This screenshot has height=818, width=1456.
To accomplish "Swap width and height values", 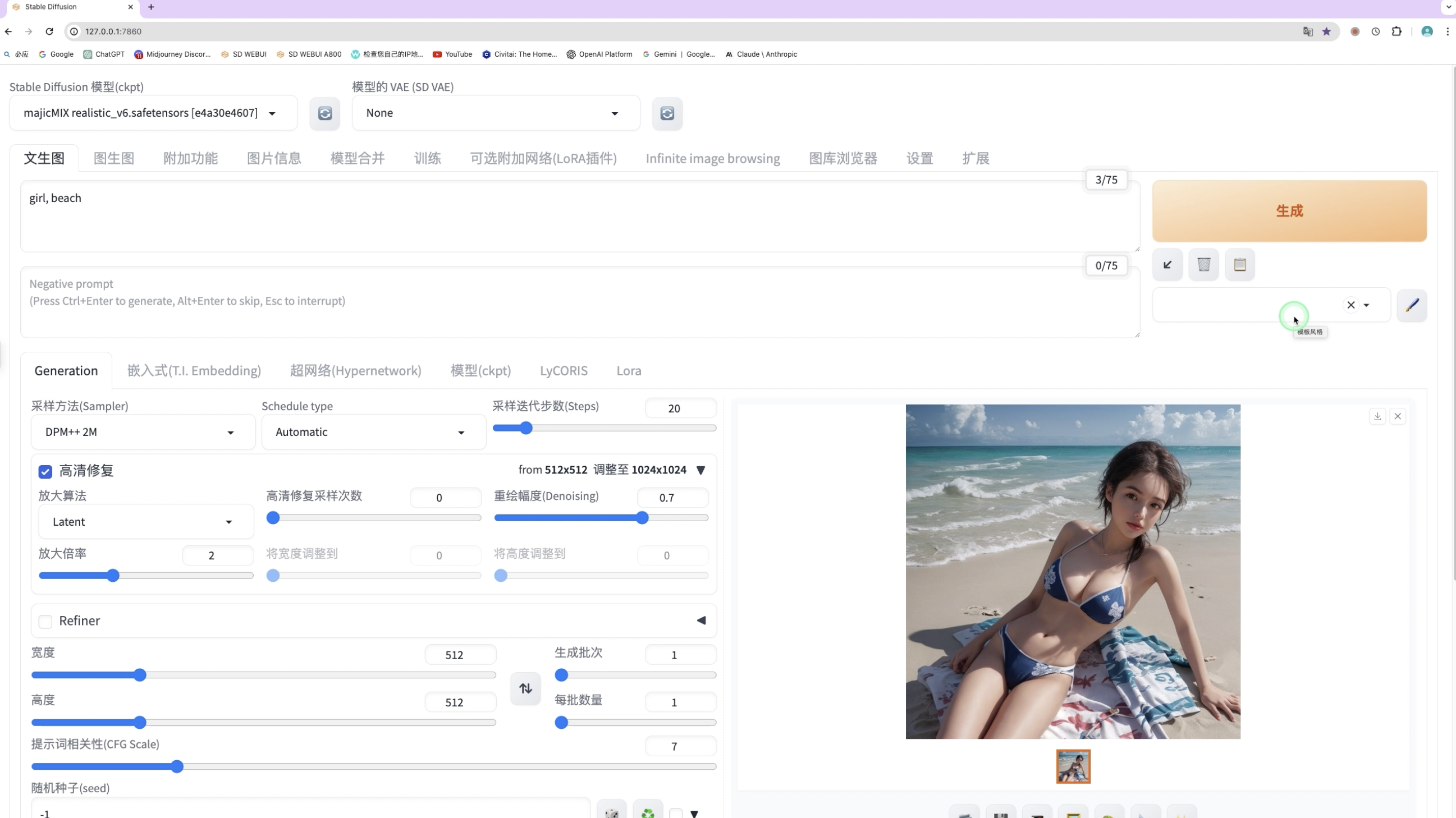I will 525,688.
